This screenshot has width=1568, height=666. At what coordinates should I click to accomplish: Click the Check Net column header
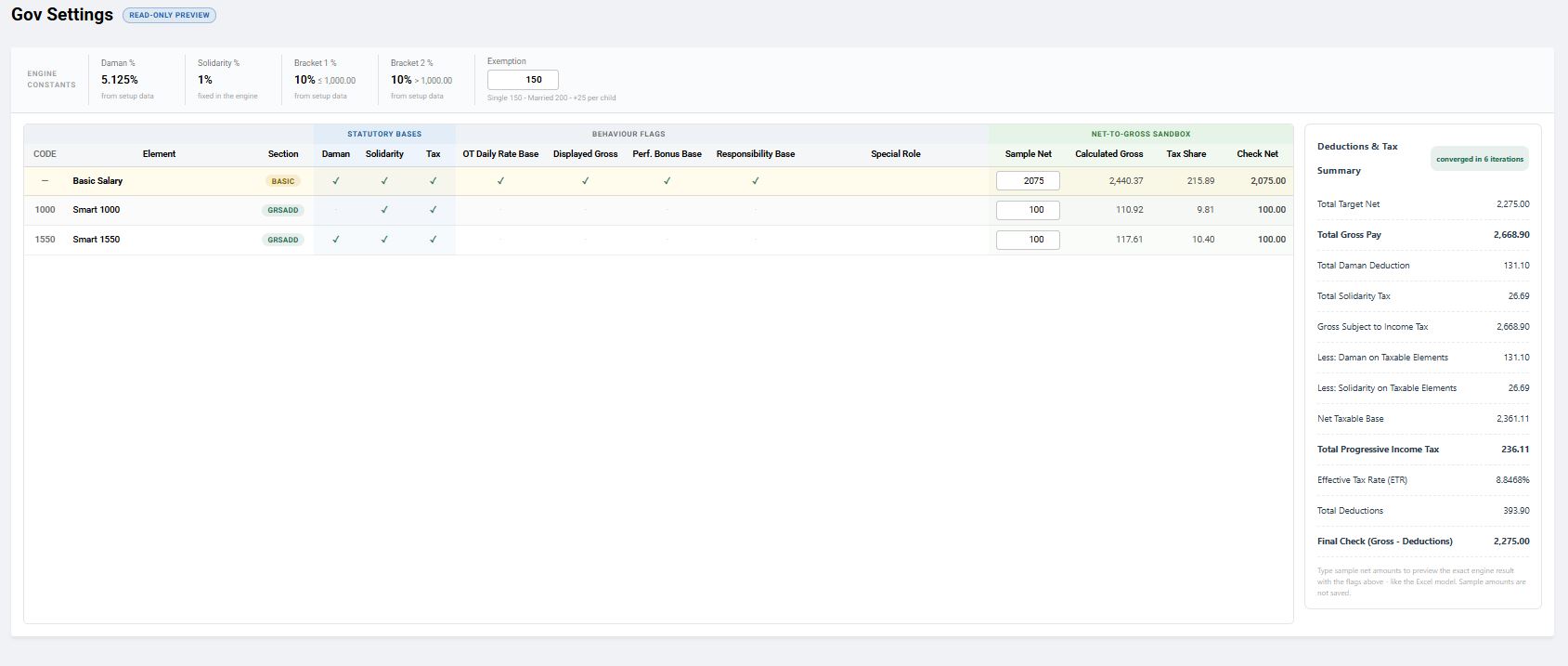click(1257, 154)
